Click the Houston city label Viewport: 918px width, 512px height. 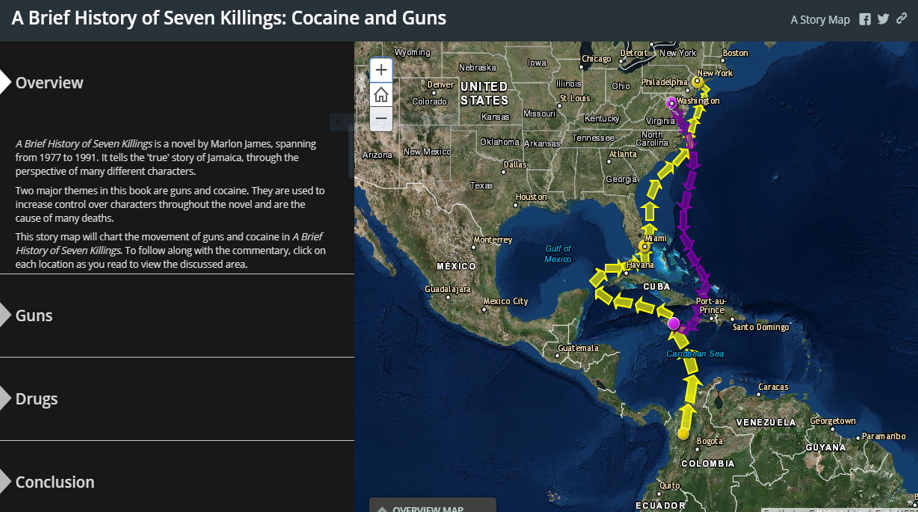[531, 197]
